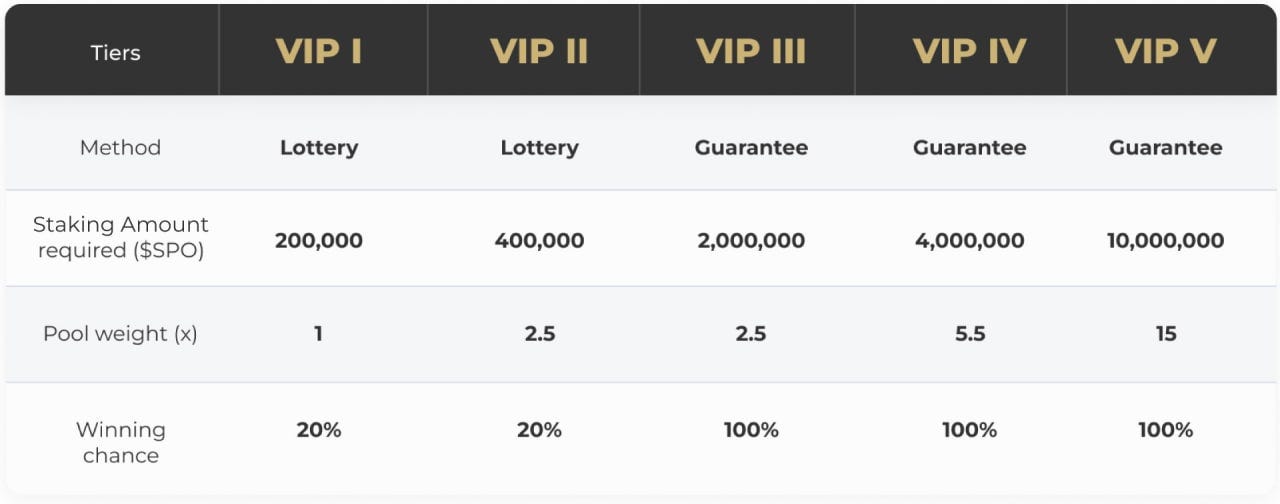Click the 5.5 pool weight cell
1280x504 pixels.
[x=969, y=334]
